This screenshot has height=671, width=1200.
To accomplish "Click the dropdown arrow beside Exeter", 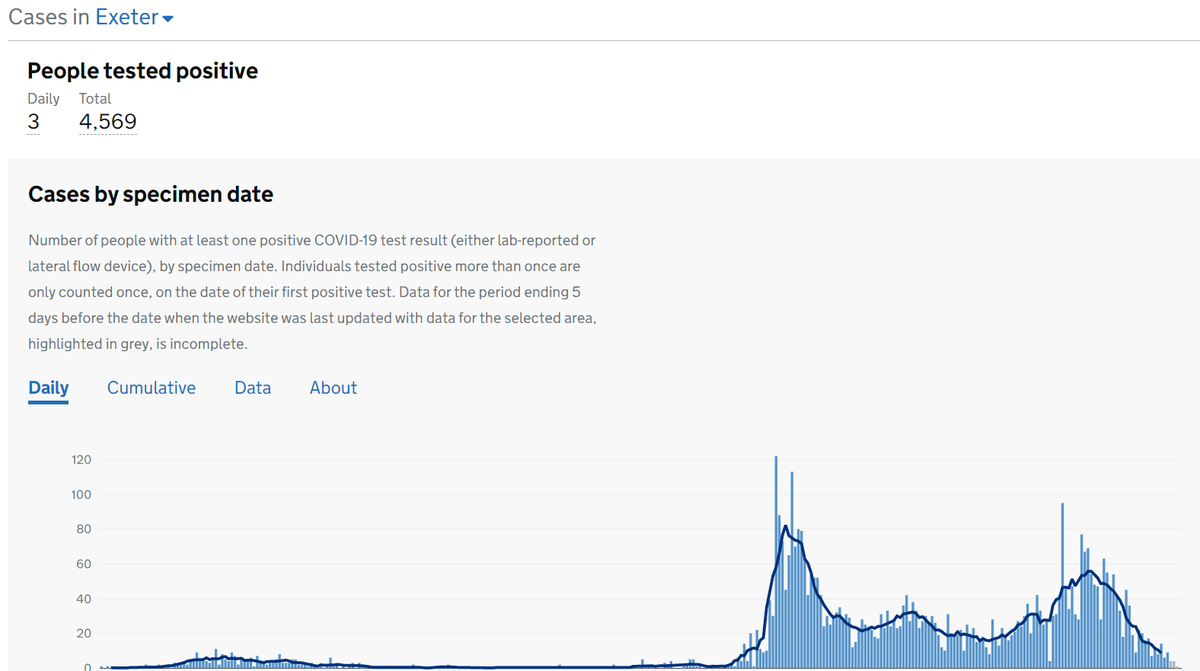I will 168,20.
